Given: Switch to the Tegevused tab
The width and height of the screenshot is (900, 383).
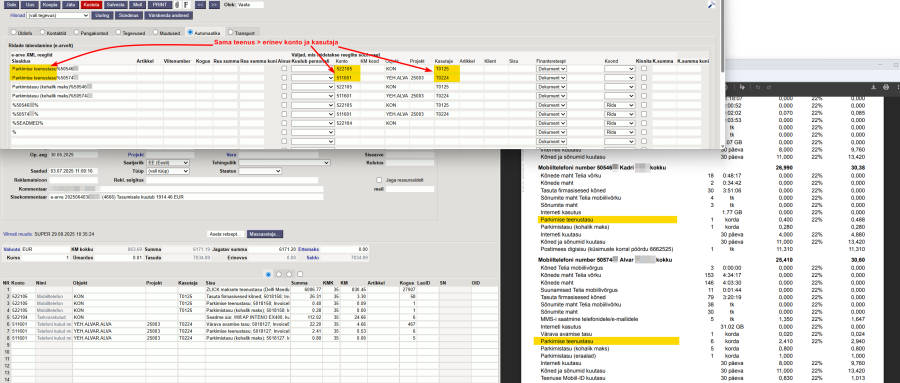Looking at the screenshot, I should (x=130, y=32).
